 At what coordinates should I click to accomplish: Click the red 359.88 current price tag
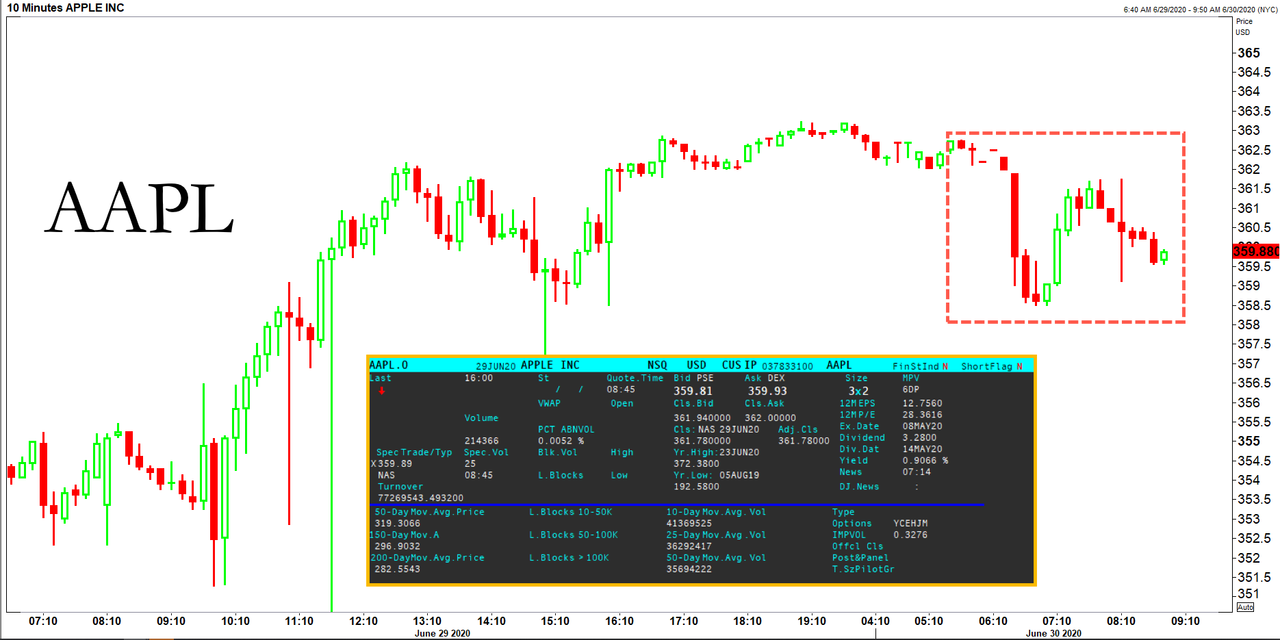1258,252
